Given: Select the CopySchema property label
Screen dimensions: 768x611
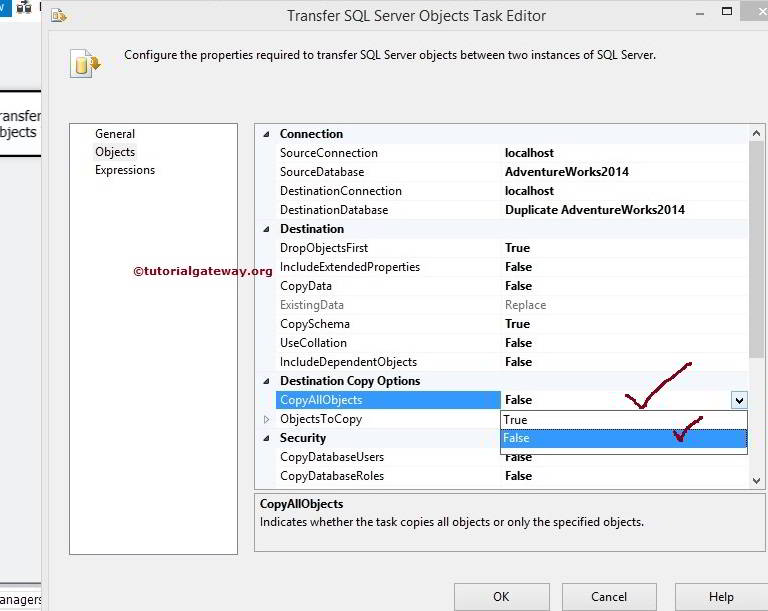Looking at the screenshot, I should pos(314,324).
